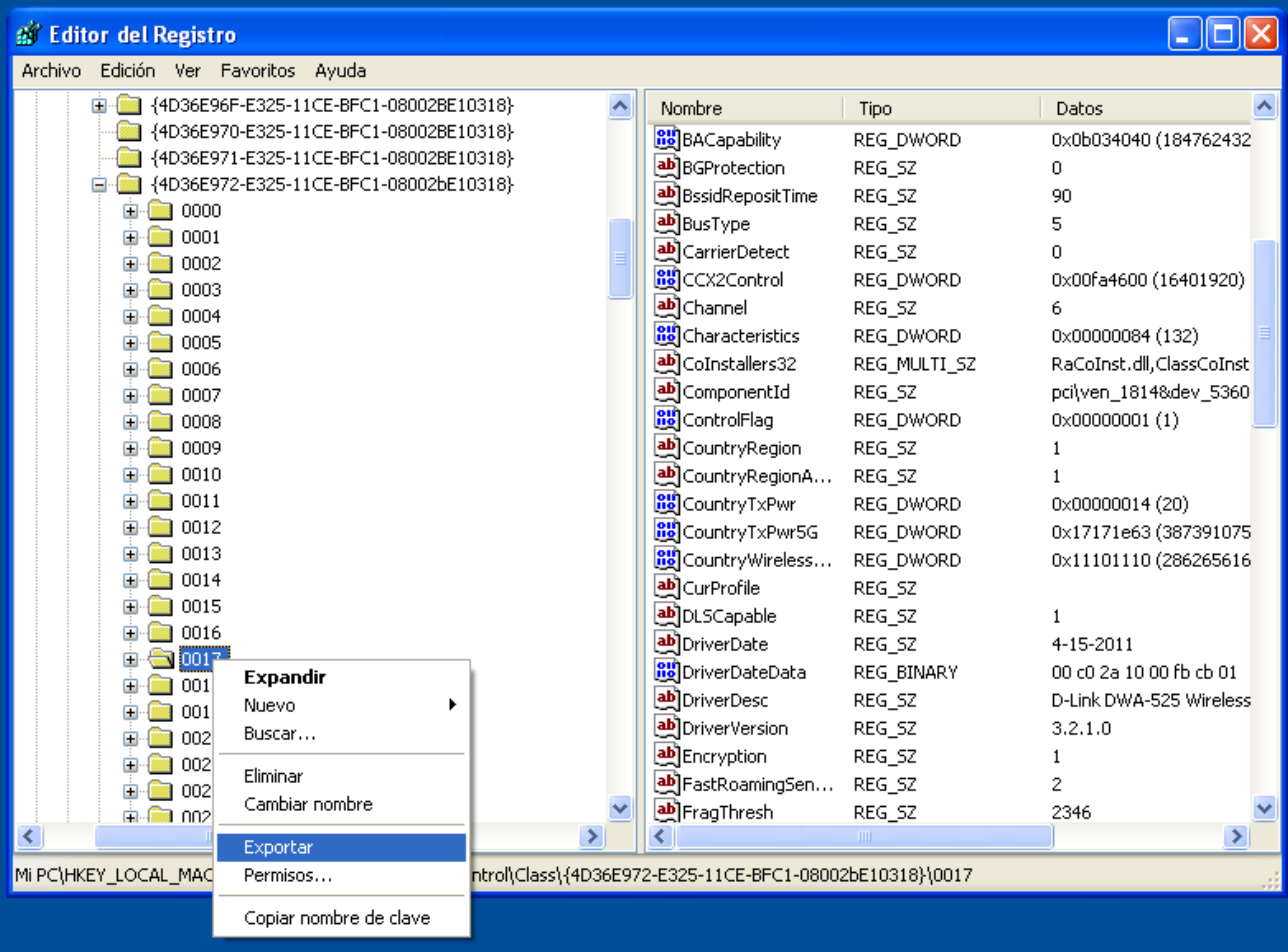Click the REG_BINARY icon beside DriverDateData
The width and height of the screenshot is (1288, 952).
click(x=666, y=670)
